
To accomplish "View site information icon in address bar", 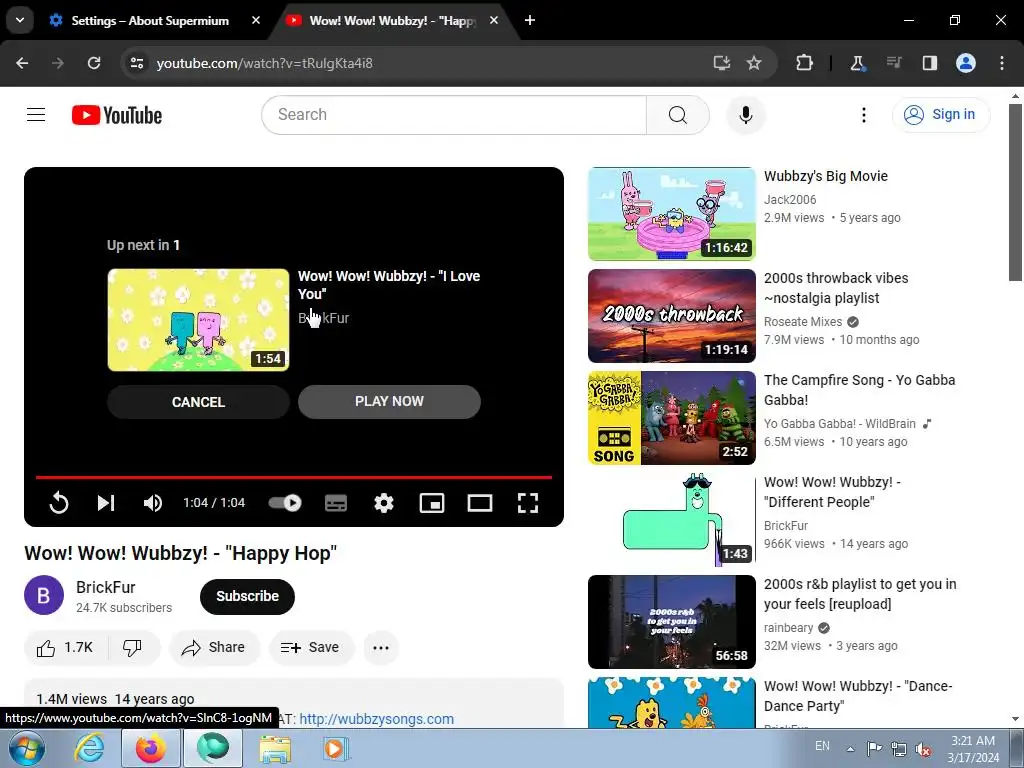I will coord(136,63).
